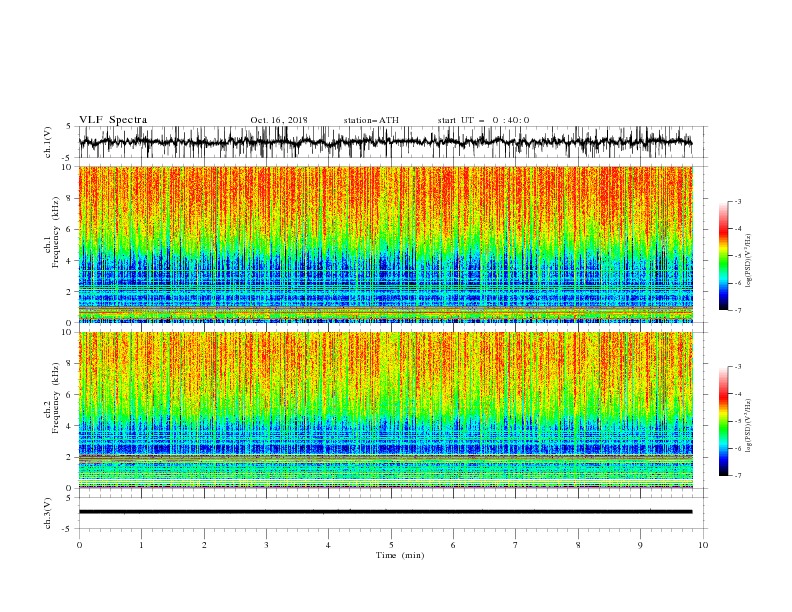
Task: Click time axis tick label "1"
Action: [141, 545]
